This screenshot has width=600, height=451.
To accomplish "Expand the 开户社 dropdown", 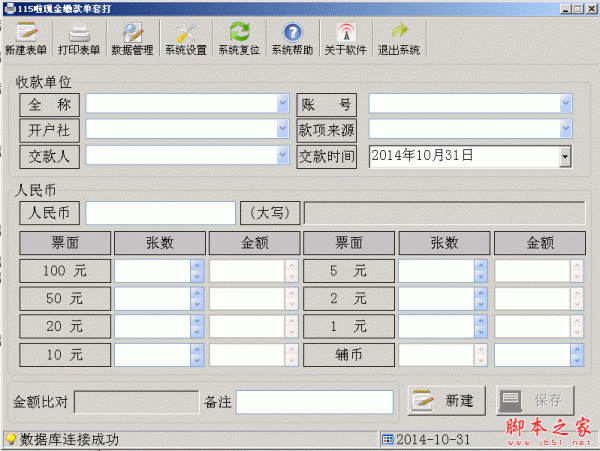I will 283,129.
